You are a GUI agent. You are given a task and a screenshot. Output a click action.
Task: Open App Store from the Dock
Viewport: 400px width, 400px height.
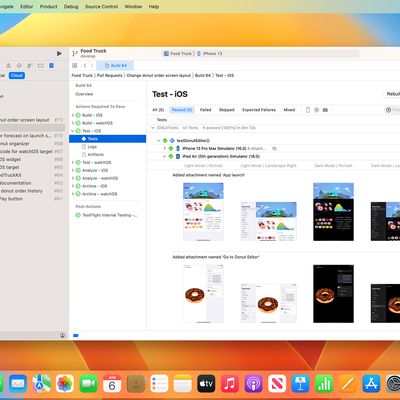[371, 383]
